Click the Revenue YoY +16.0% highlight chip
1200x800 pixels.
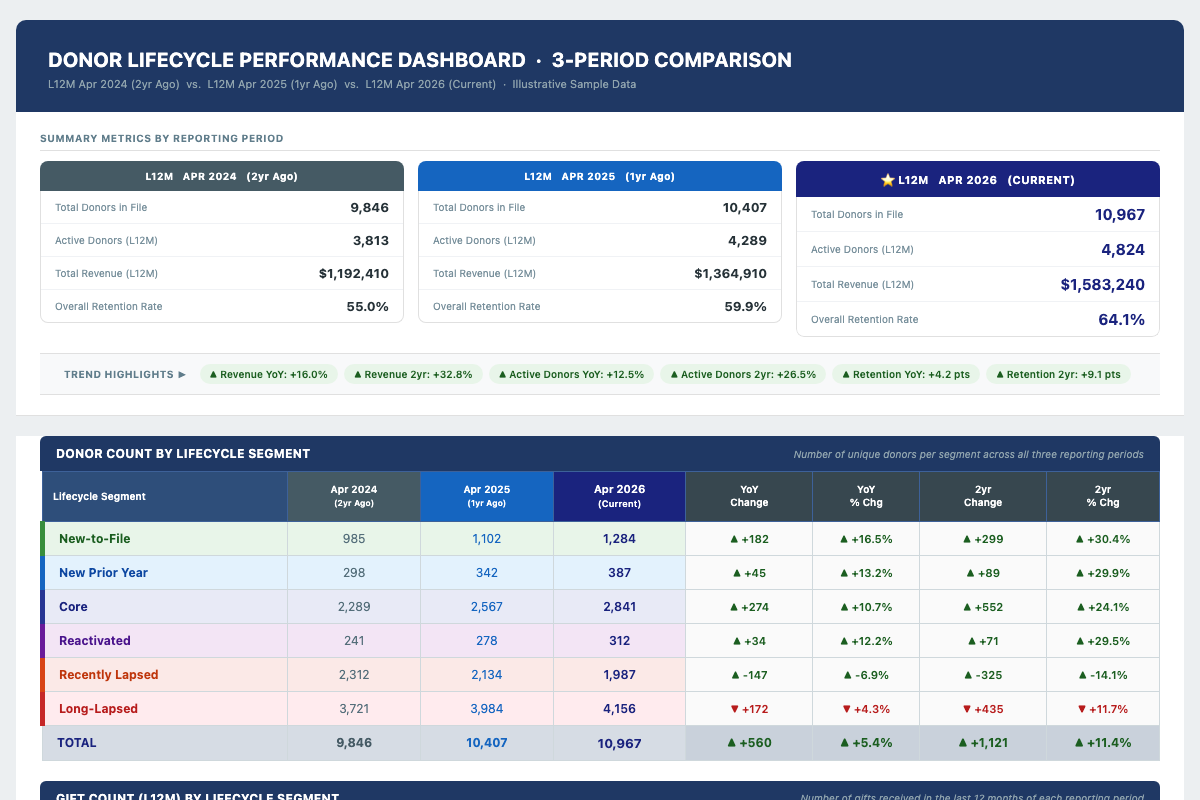click(x=268, y=374)
